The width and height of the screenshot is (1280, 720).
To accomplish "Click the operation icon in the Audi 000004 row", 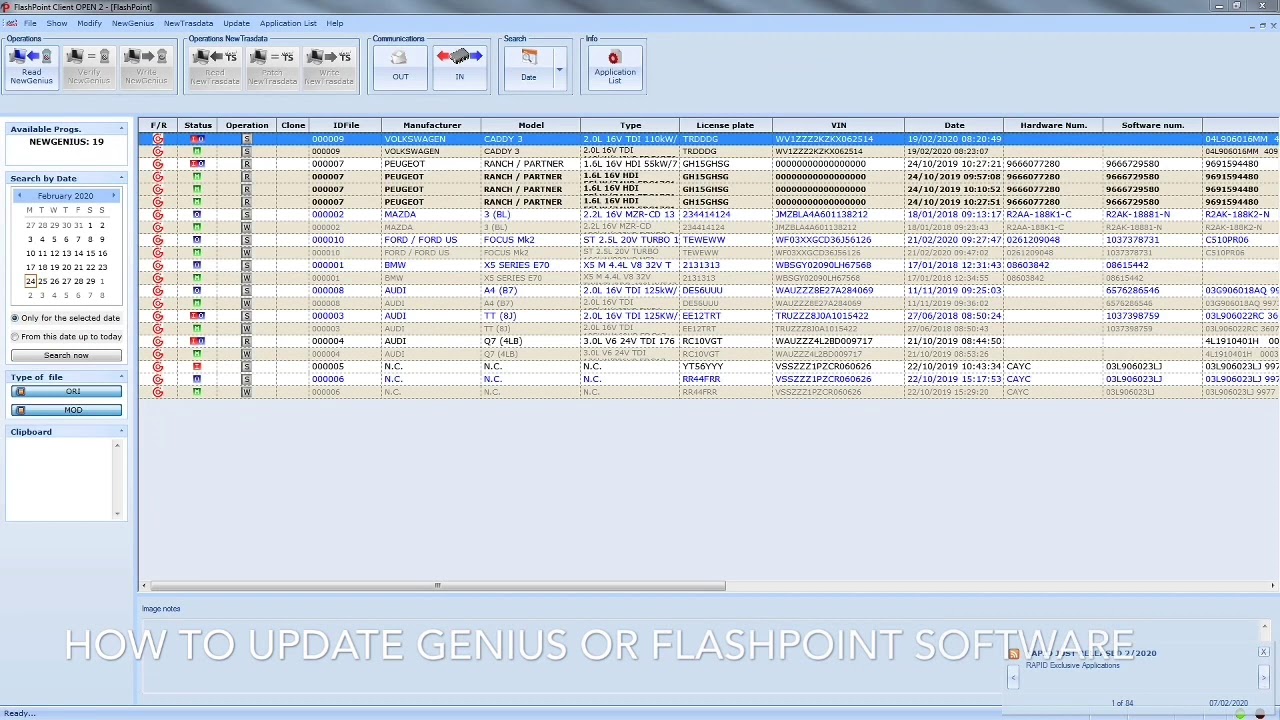I will point(247,341).
